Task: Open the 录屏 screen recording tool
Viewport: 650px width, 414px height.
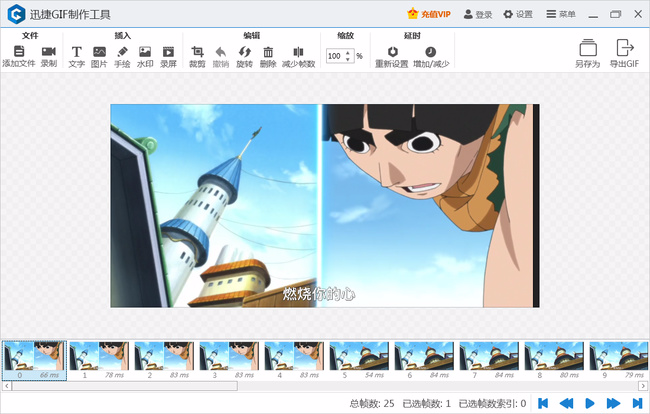Action: (x=168, y=56)
